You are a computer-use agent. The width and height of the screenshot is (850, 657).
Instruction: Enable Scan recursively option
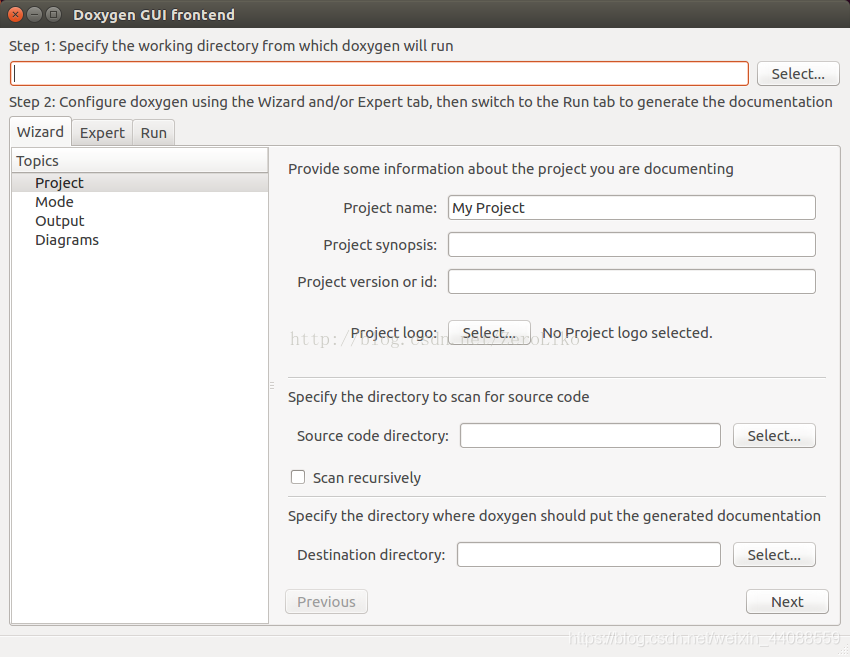298,477
